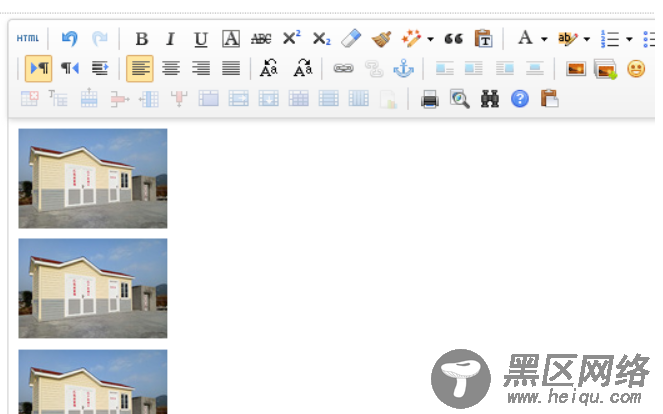Insert an anchor
Image resolution: width=663 pixels, height=414 pixels.
(x=403, y=68)
